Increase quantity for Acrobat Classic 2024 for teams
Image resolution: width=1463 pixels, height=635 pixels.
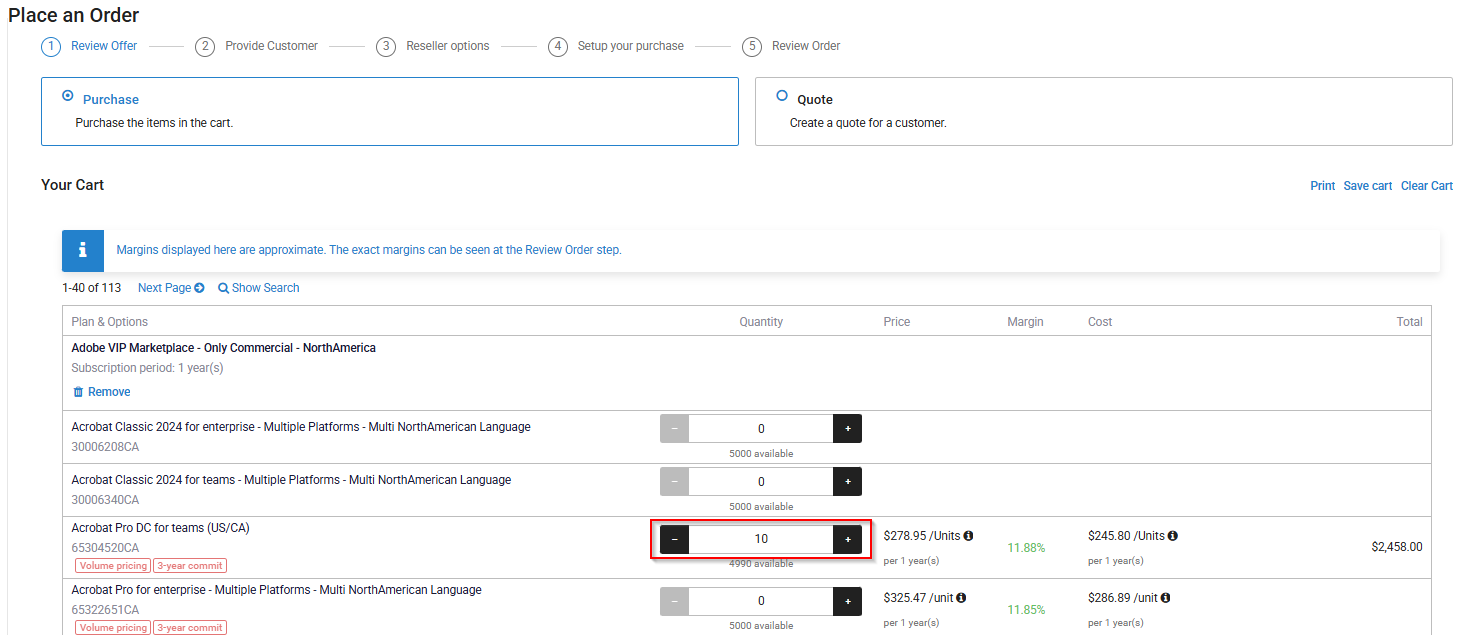(x=847, y=481)
